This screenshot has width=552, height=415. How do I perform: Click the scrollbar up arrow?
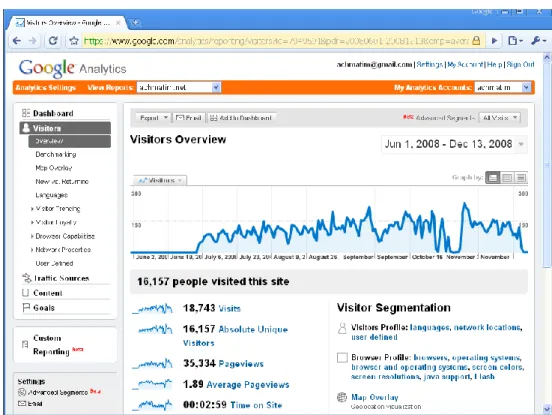click(547, 57)
